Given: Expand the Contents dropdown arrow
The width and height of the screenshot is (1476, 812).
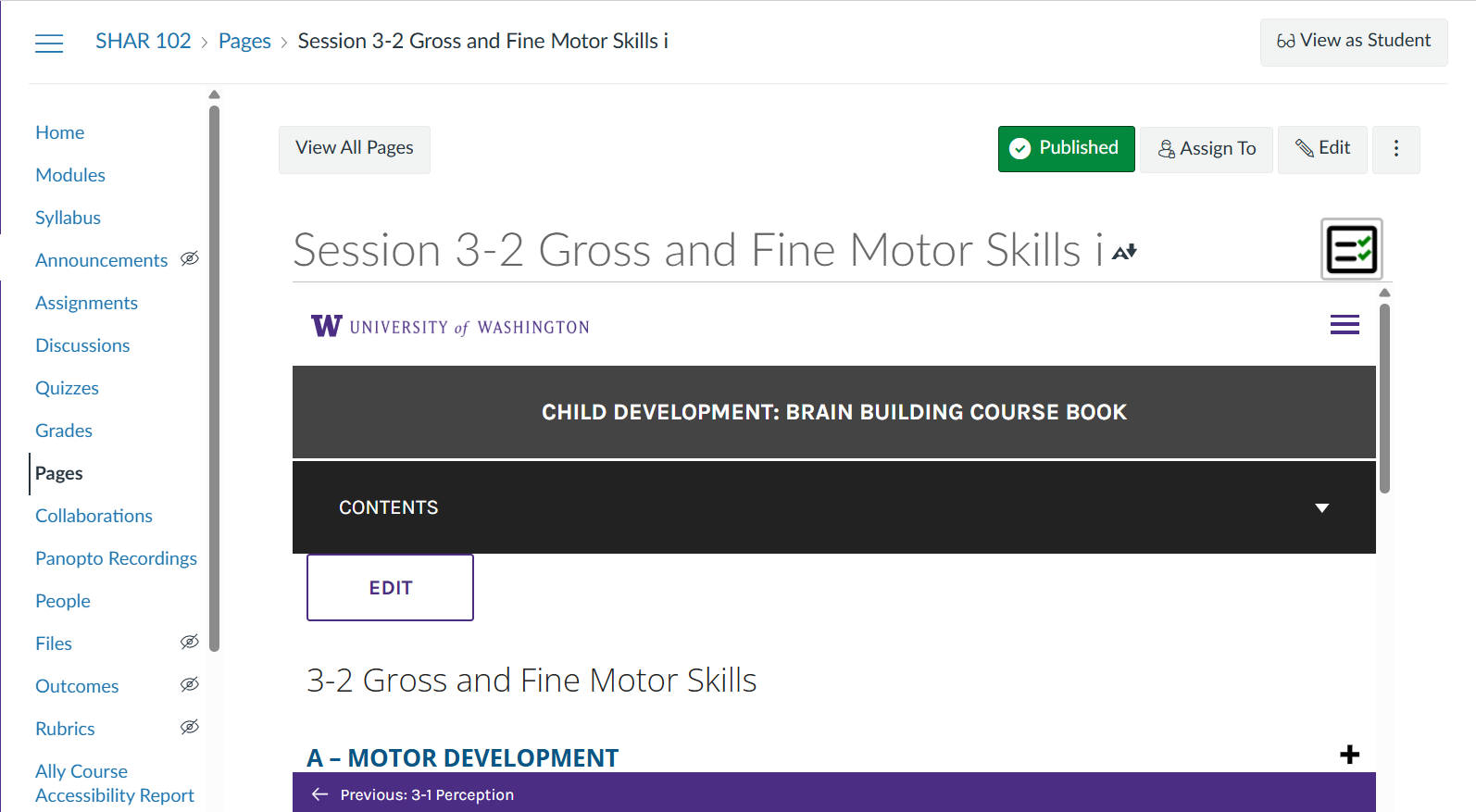Looking at the screenshot, I should point(1321,507).
